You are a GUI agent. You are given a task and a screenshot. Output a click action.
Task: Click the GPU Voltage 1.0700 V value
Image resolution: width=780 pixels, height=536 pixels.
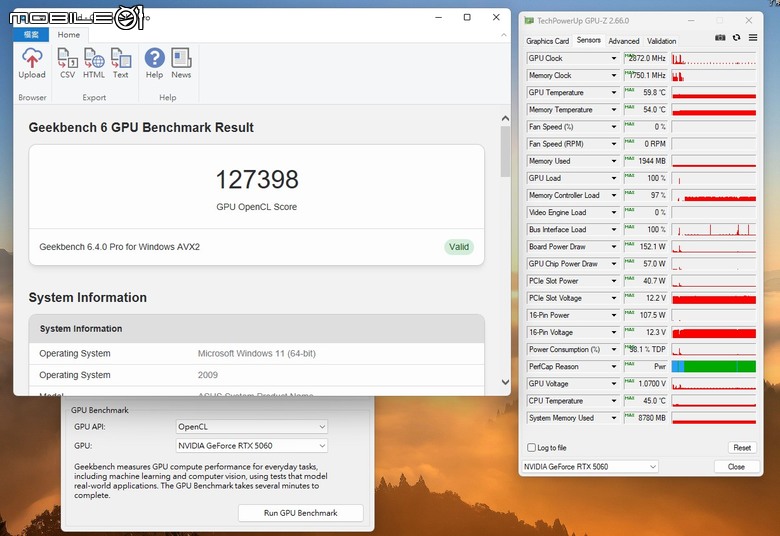pyautogui.click(x=645, y=384)
